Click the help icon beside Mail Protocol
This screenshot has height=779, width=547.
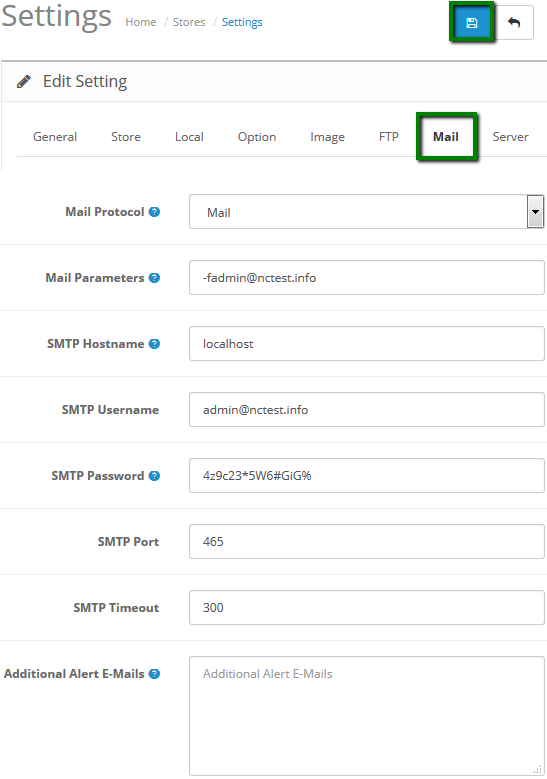click(155, 212)
